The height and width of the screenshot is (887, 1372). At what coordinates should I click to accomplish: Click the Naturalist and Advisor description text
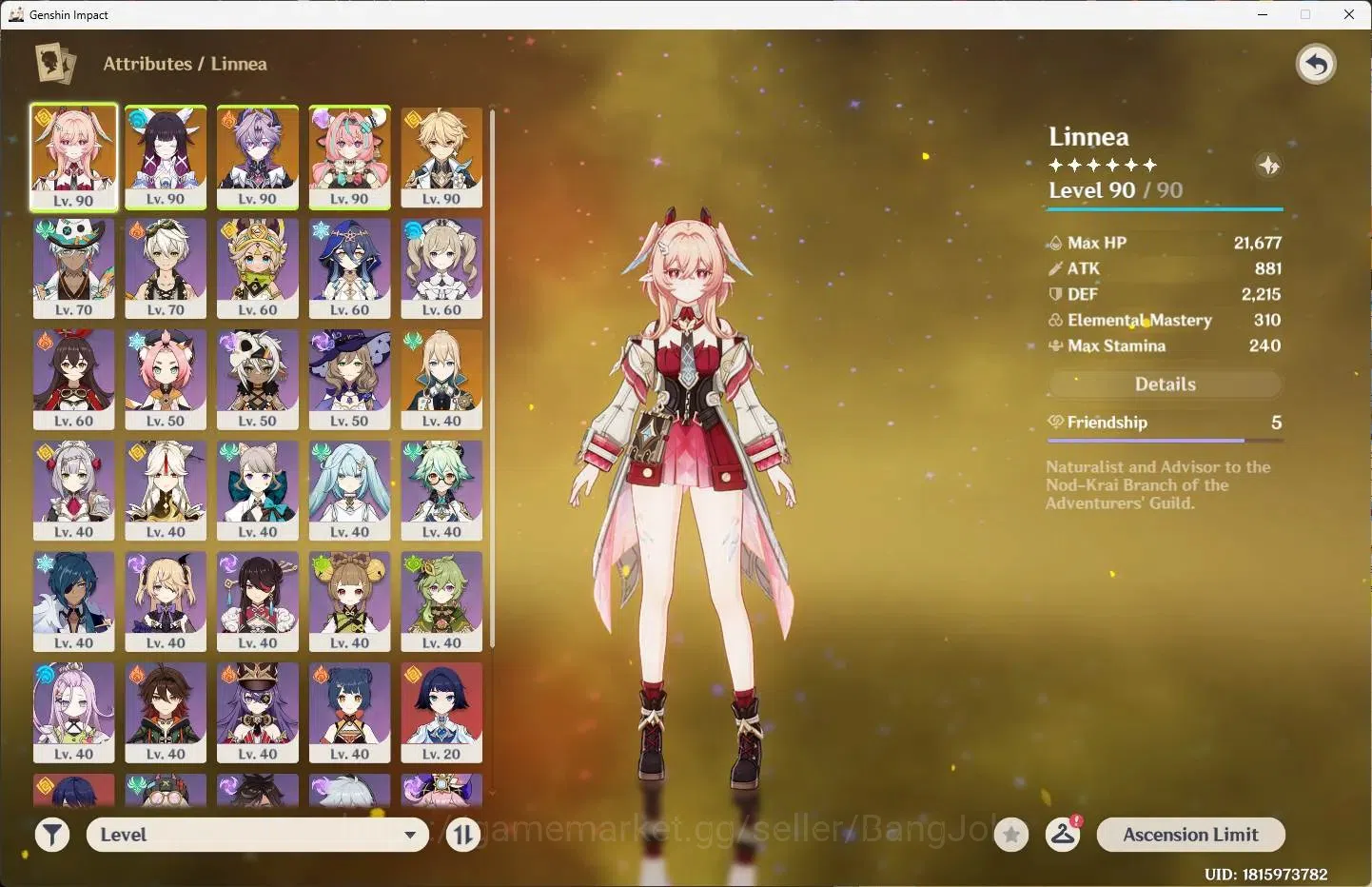(x=1158, y=484)
